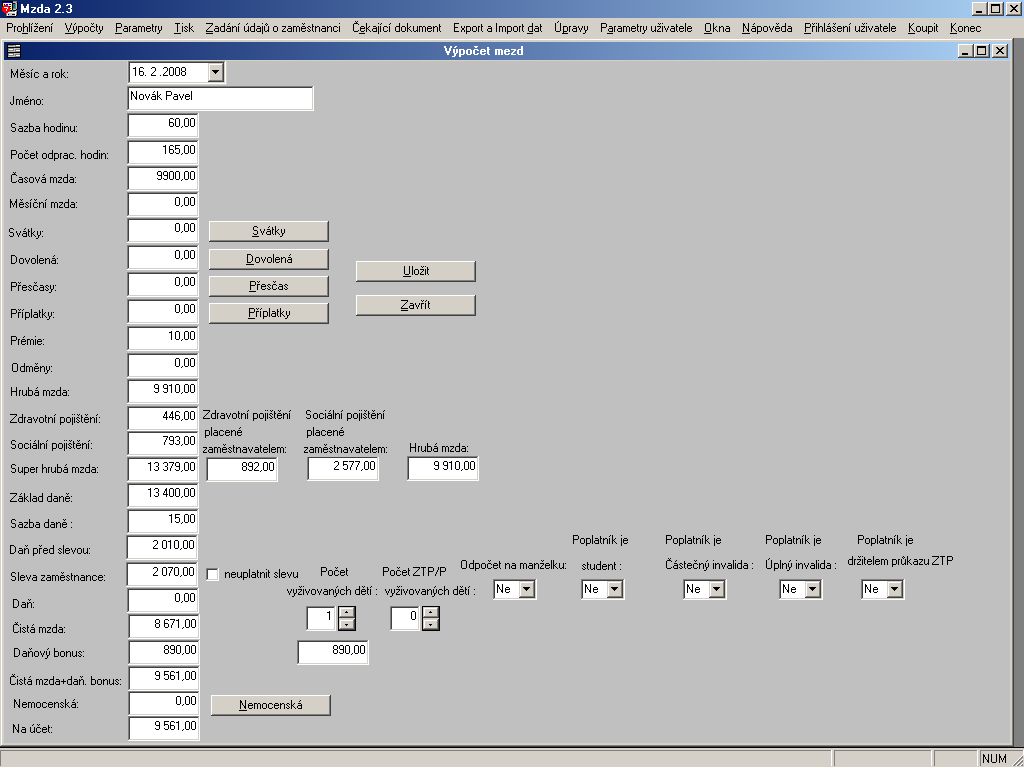Minimize the Výpočet mezd child window

[x=966, y=51]
